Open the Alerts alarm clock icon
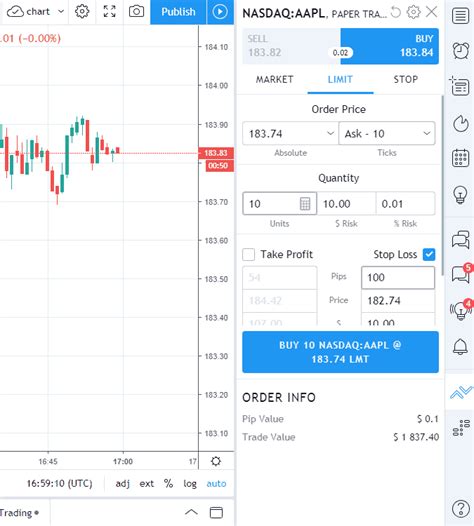Screen dimensions: 474x526 (461, 51)
